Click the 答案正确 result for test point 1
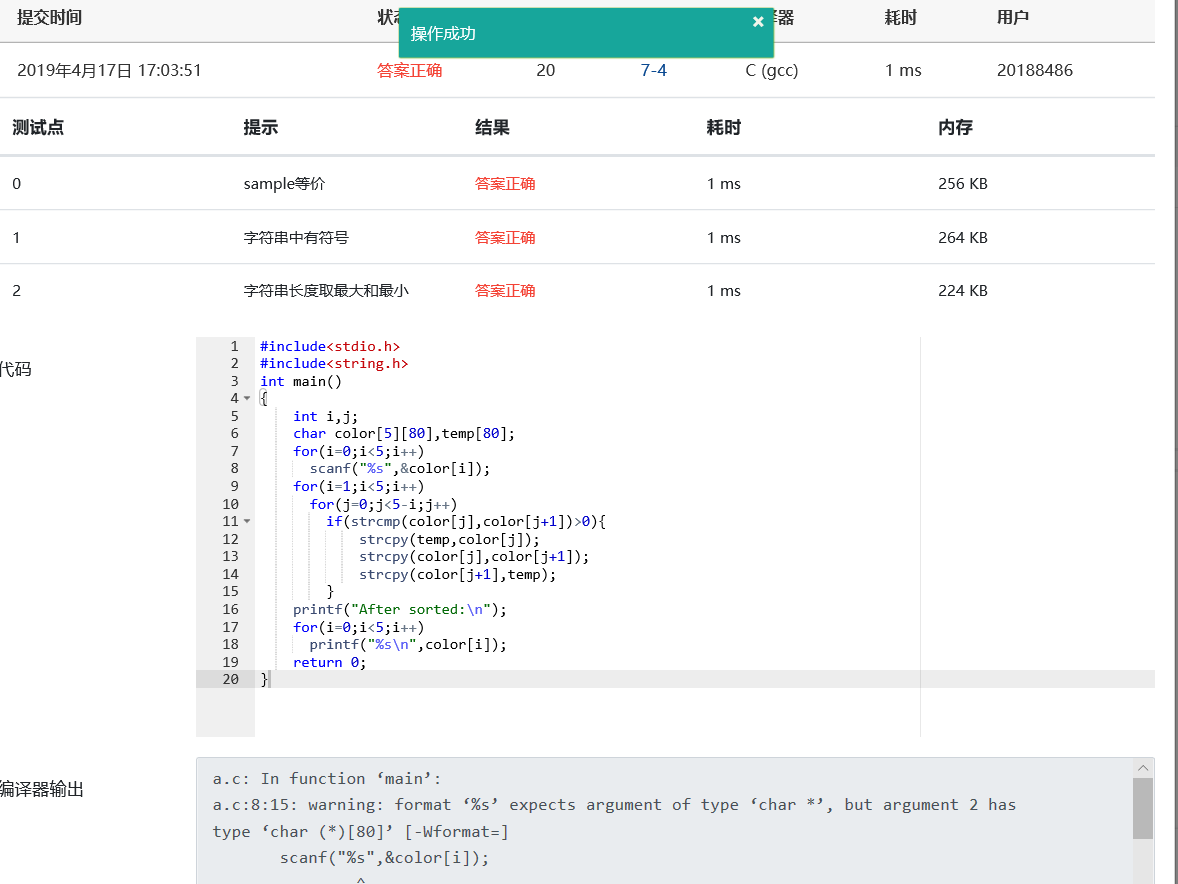This screenshot has height=884, width=1178. pyautogui.click(x=505, y=238)
